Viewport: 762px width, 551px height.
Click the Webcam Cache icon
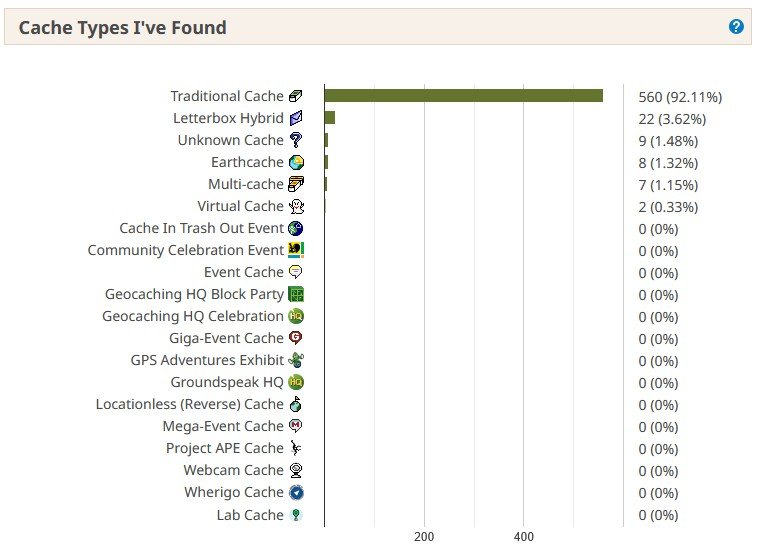point(295,470)
